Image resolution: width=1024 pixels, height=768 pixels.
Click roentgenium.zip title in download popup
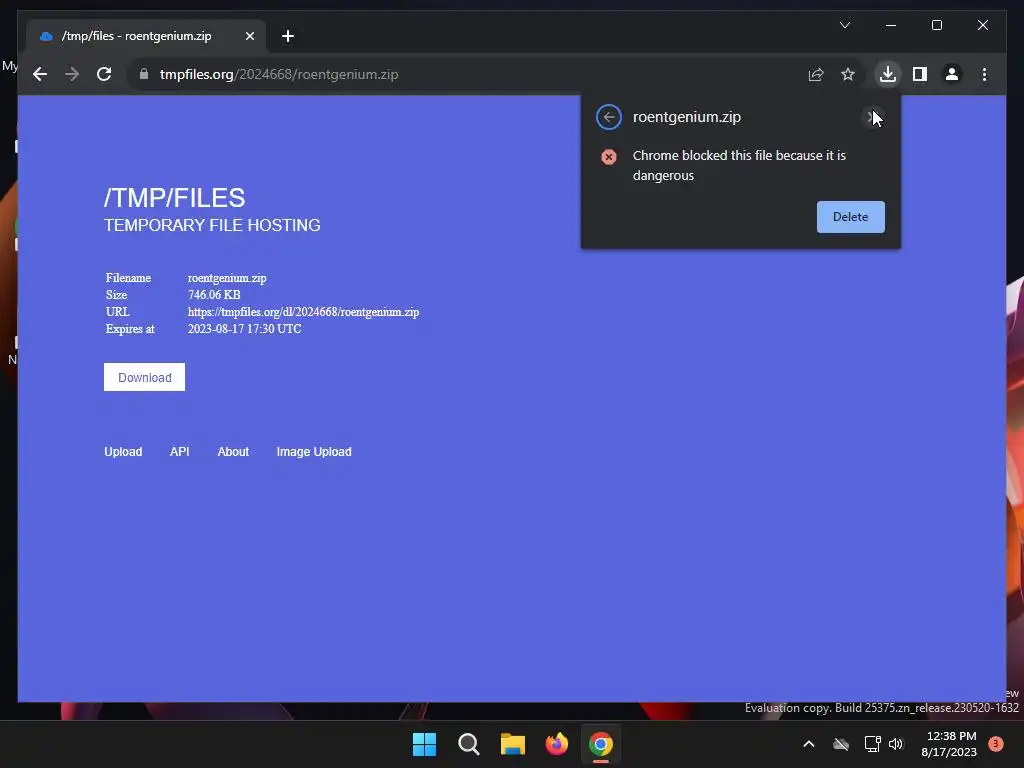[687, 117]
